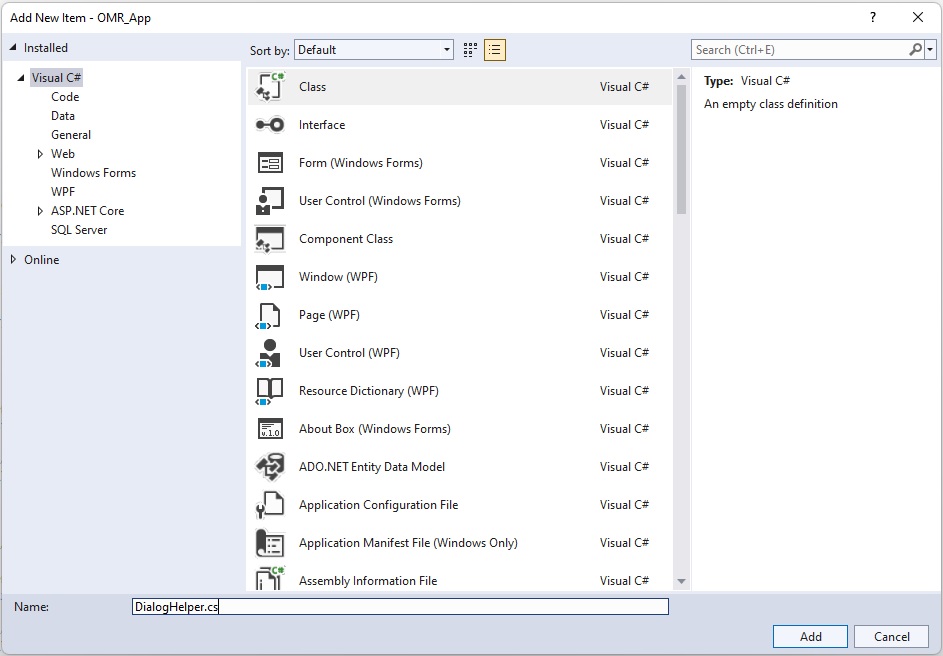Select the Application Configuration File icon

click(270, 505)
